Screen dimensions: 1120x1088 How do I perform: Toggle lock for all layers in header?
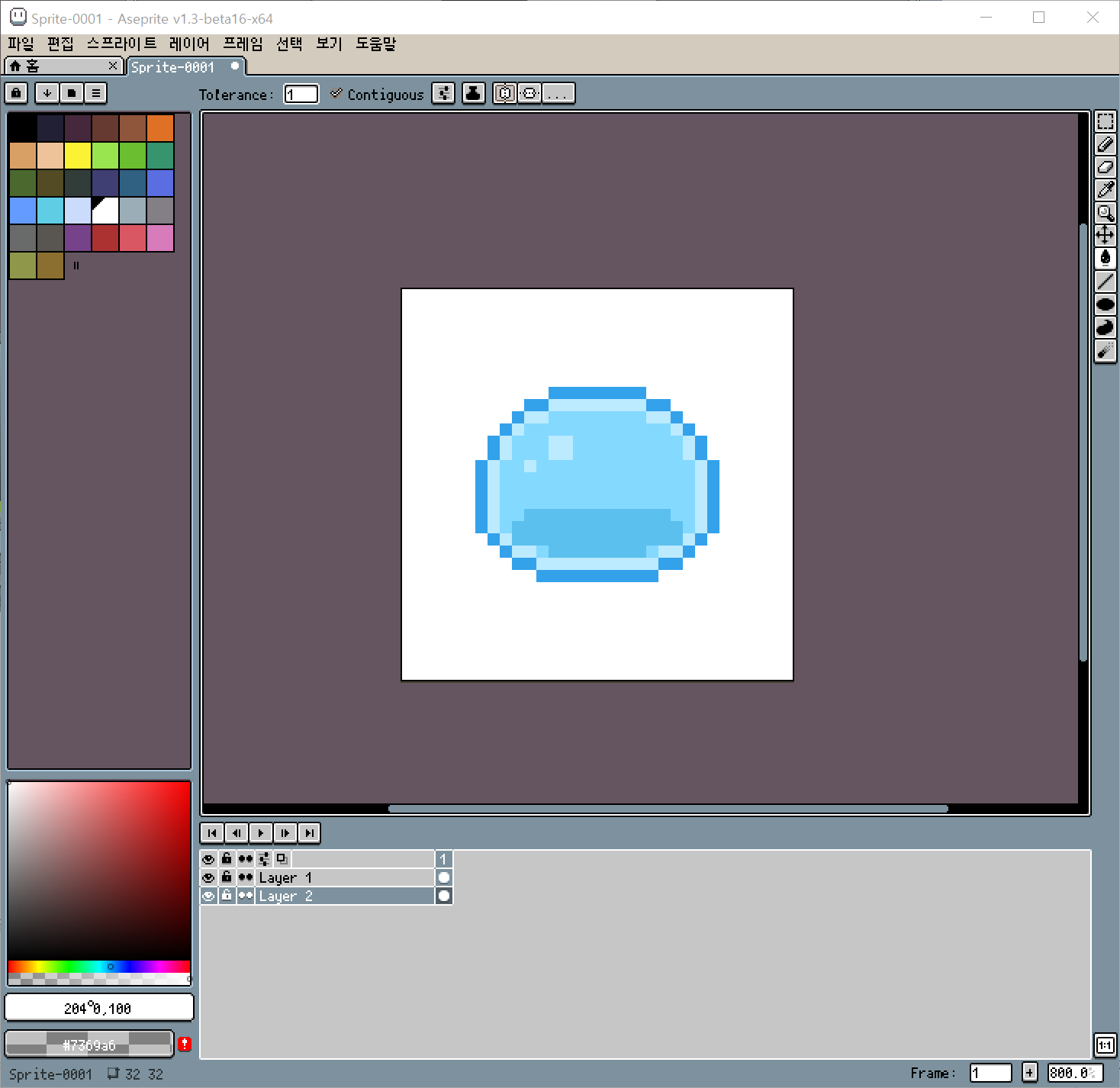[227, 858]
